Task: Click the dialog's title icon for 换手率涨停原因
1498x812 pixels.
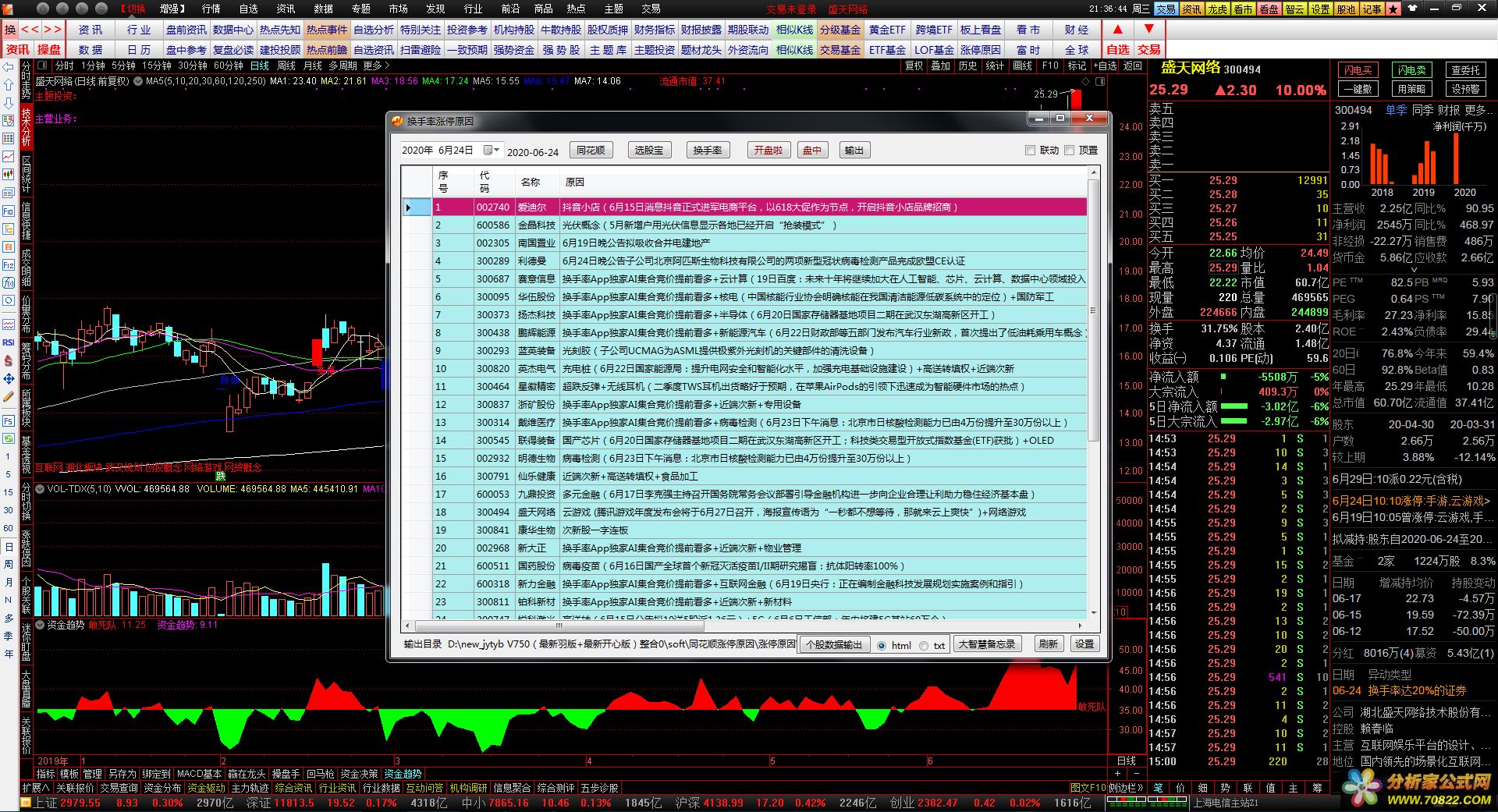Action: click(x=397, y=121)
